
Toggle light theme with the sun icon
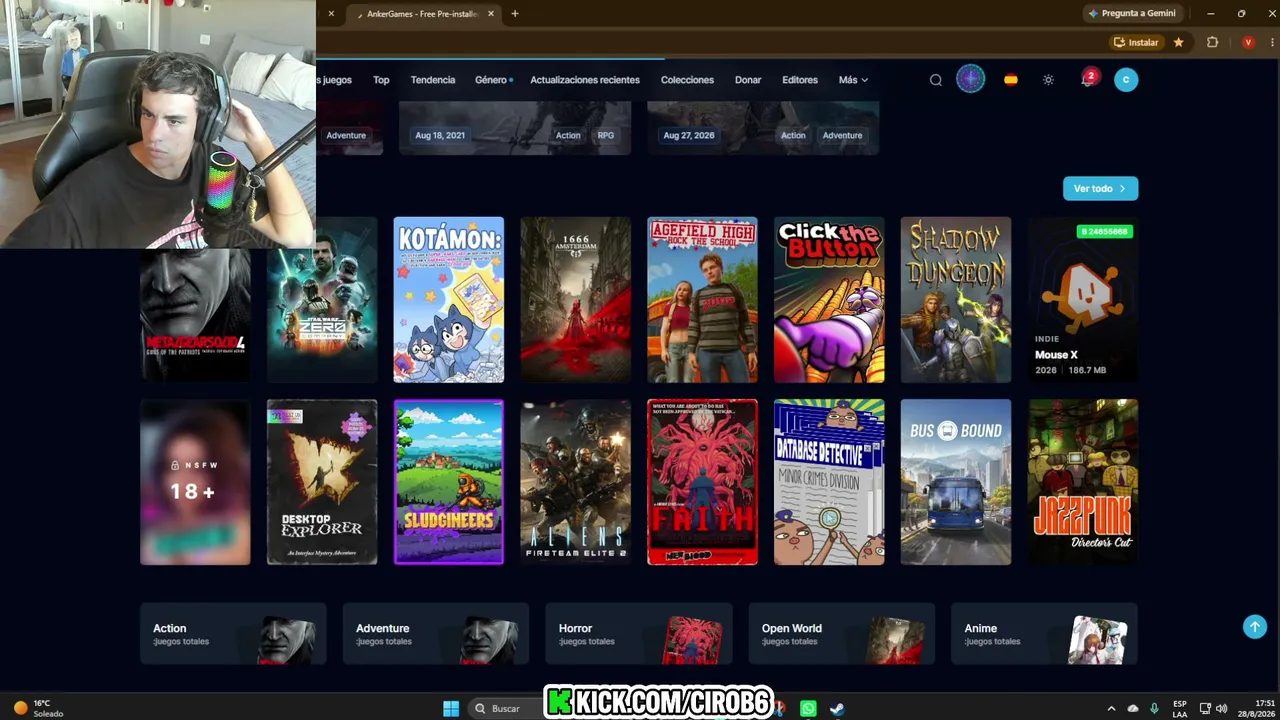point(1048,80)
